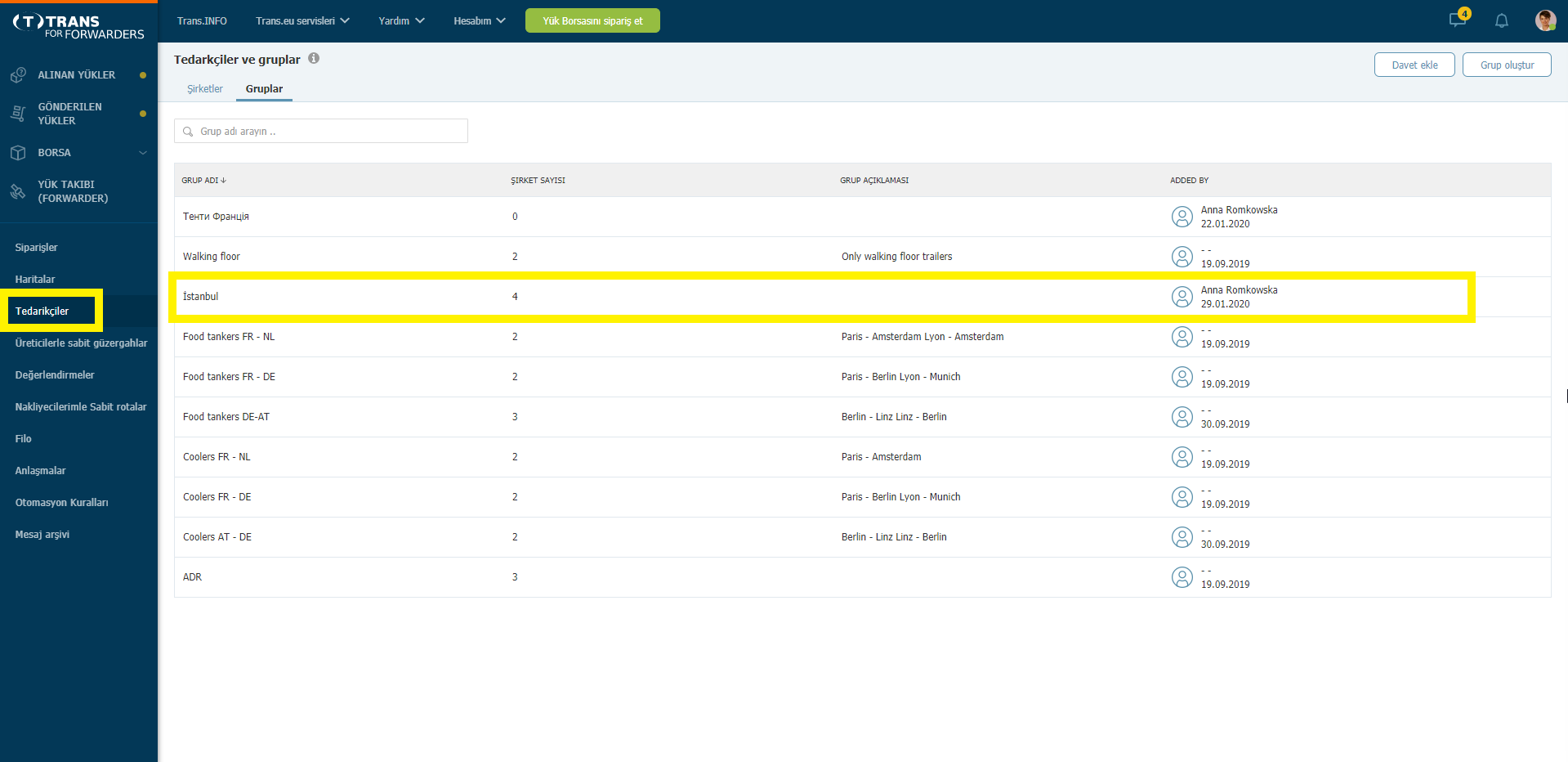Expand the Borsa sidebar chevron
The image size is (1568, 762).
tap(143, 153)
